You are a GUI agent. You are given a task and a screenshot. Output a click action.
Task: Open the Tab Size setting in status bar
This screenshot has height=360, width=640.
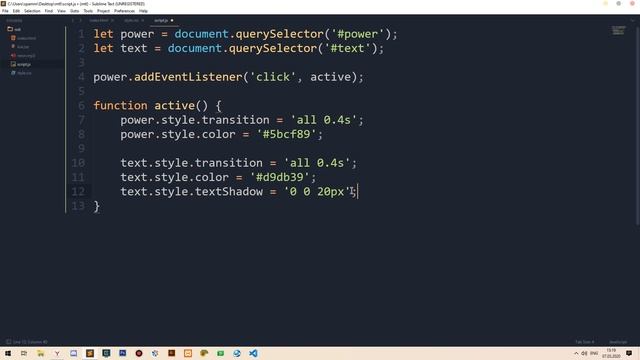click(584, 342)
